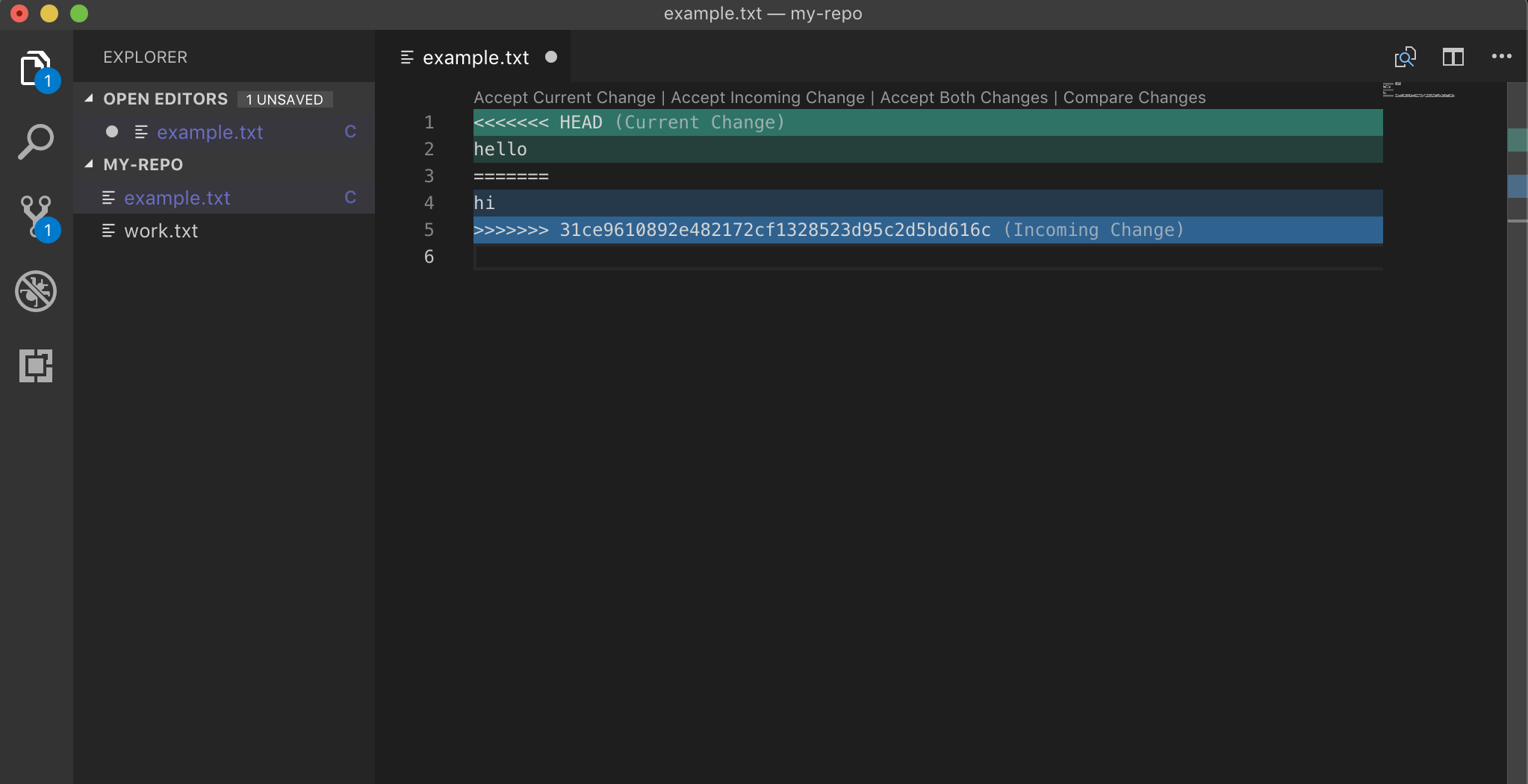The height and width of the screenshot is (784, 1528).
Task: Click Compare Changes link
Action: coord(1134,98)
